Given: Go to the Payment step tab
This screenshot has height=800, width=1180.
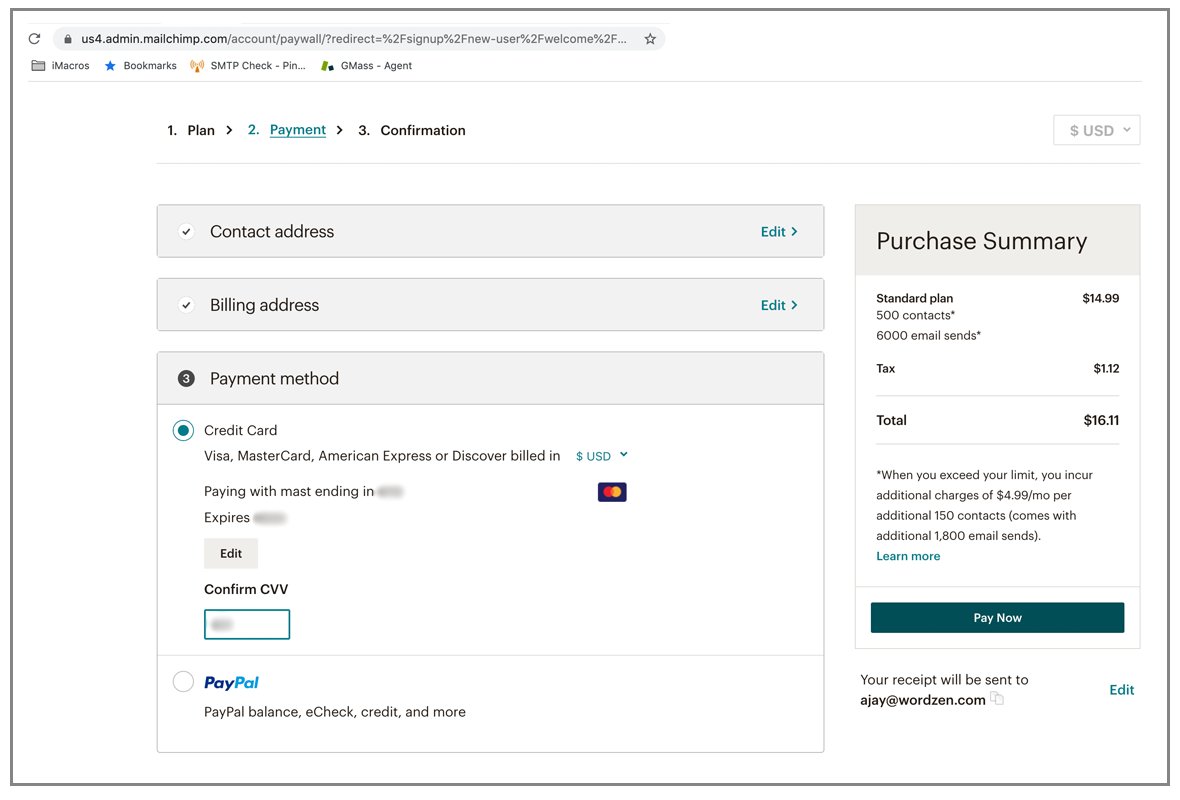Looking at the screenshot, I should click(297, 130).
